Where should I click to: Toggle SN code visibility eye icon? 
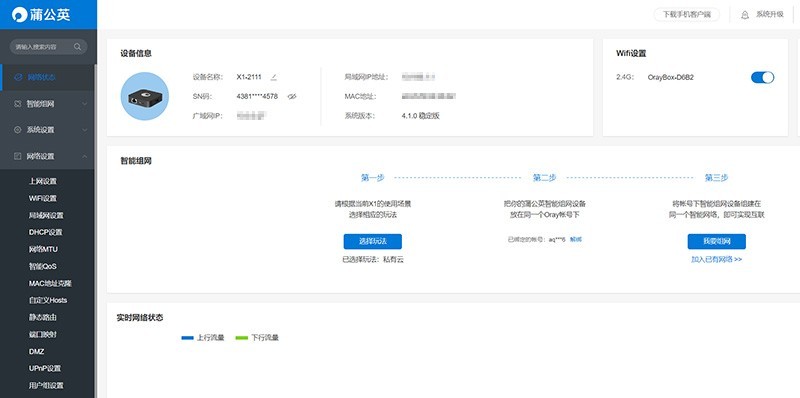click(292, 96)
